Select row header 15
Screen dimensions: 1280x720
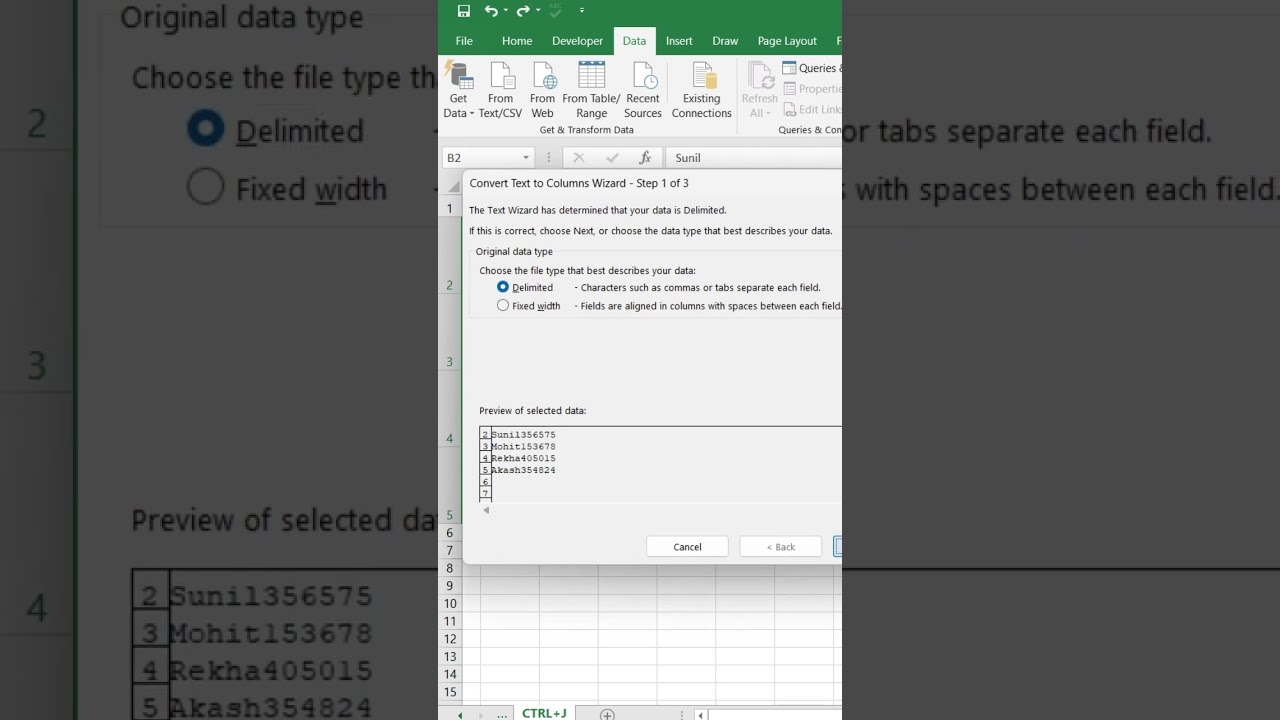tap(450, 692)
